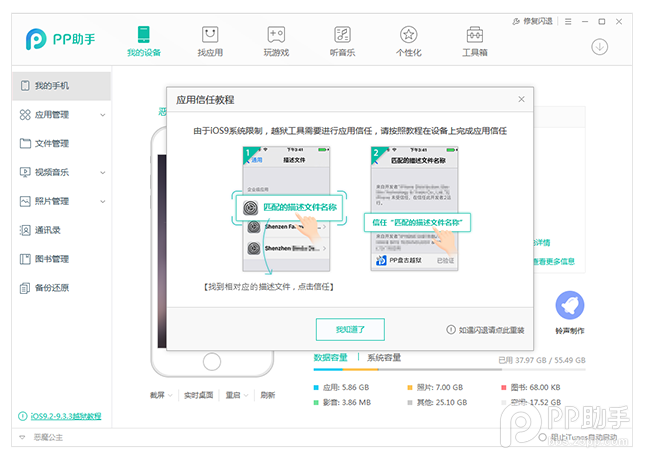This screenshot has height=460, width=645.
Task: Open the 重启 dropdown
Action: pos(237,395)
